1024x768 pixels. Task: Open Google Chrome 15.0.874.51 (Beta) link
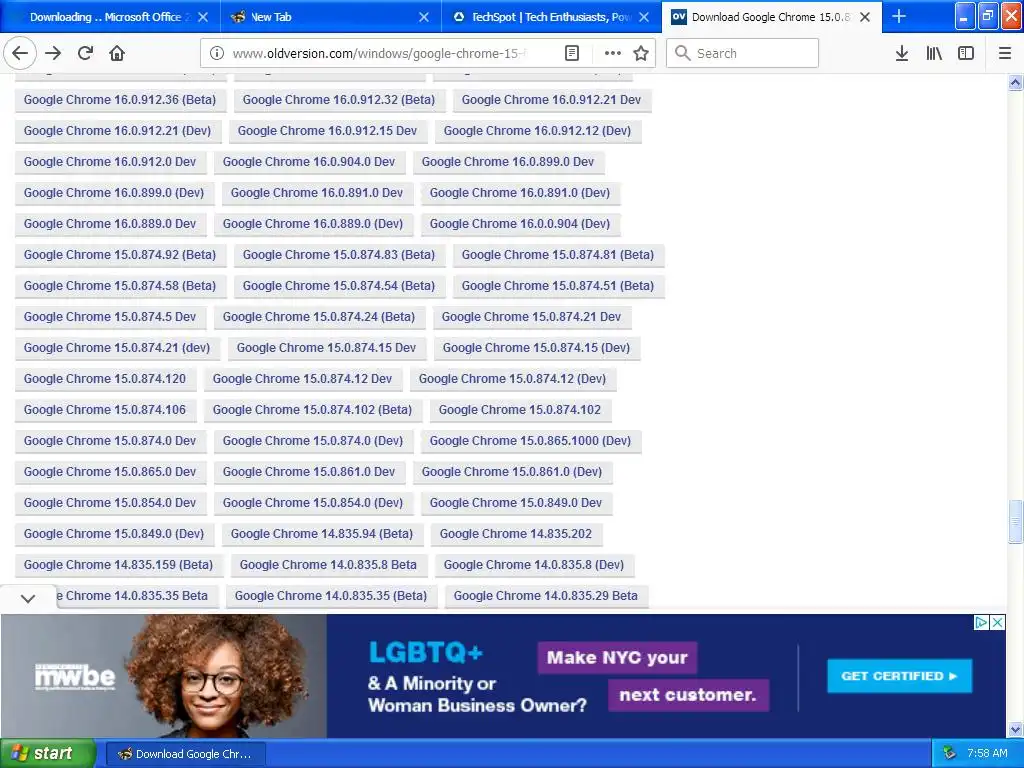(558, 286)
